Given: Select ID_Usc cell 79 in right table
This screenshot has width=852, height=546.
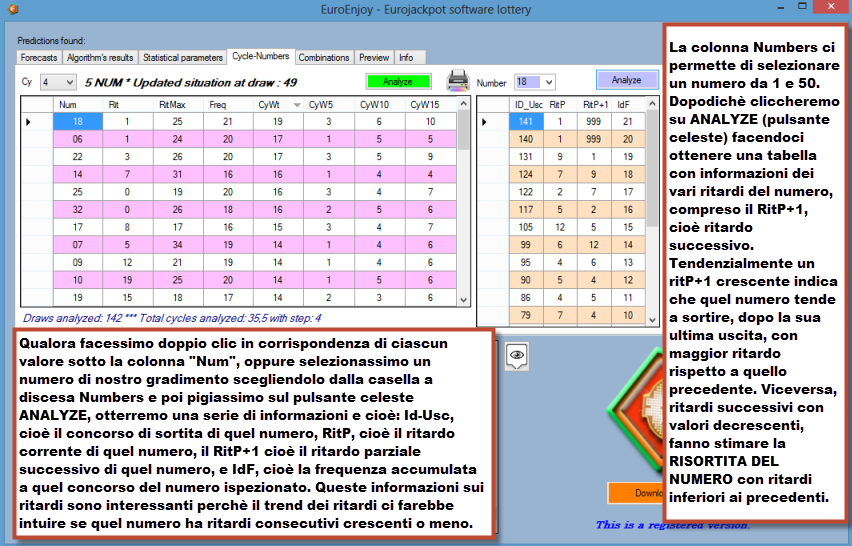Looking at the screenshot, I should [526, 315].
